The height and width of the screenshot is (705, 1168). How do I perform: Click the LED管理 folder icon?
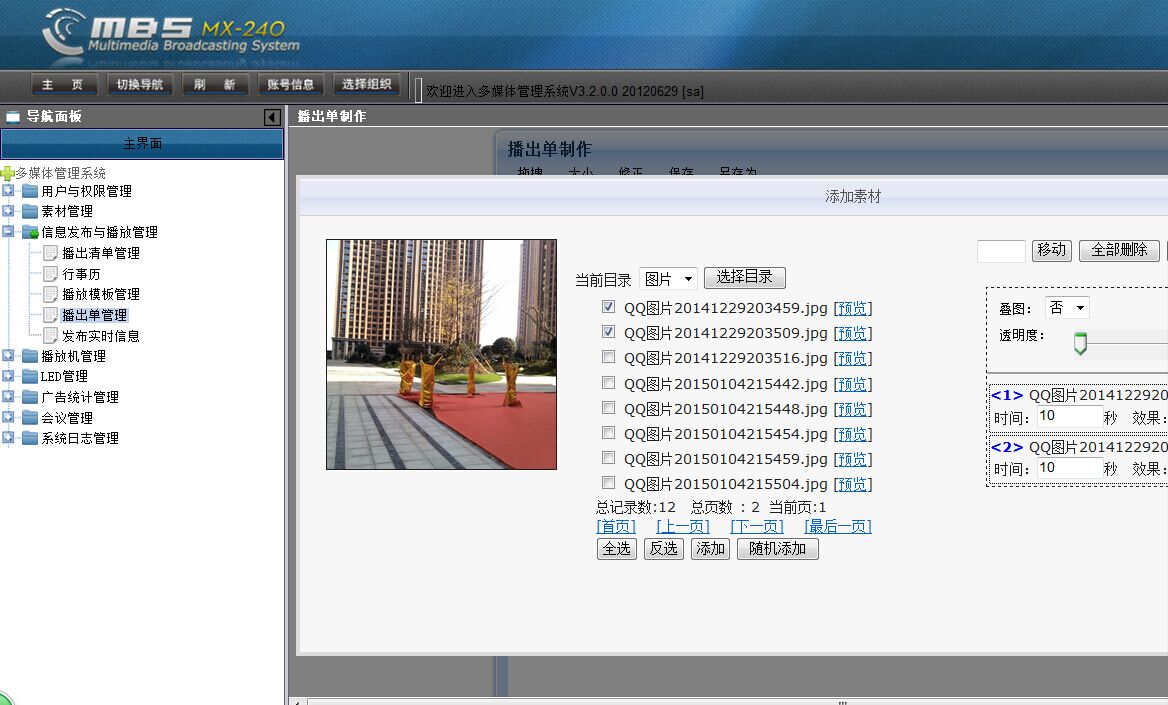pos(30,376)
